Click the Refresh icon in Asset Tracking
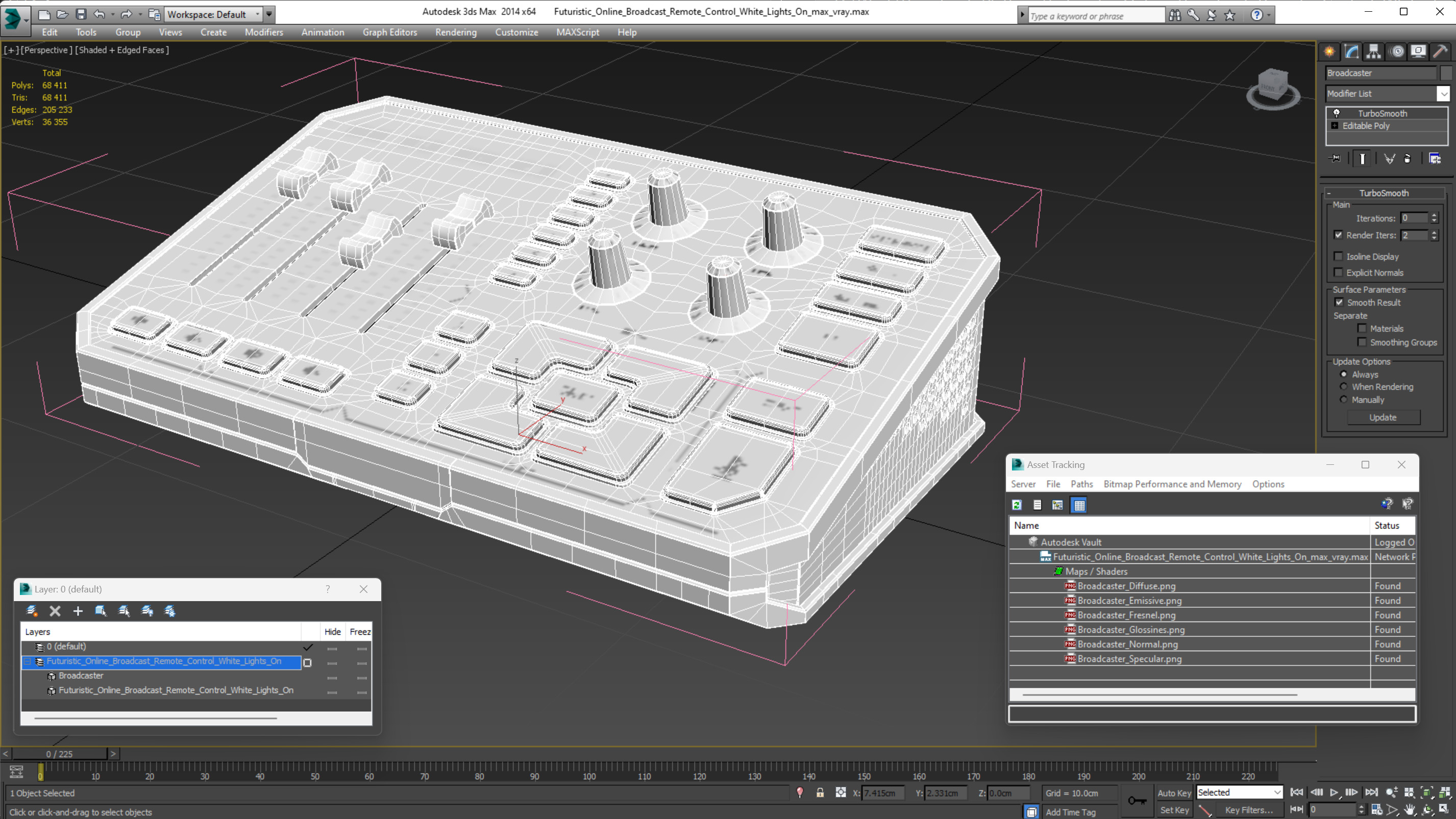This screenshot has height=819, width=1456. click(x=1017, y=505)
